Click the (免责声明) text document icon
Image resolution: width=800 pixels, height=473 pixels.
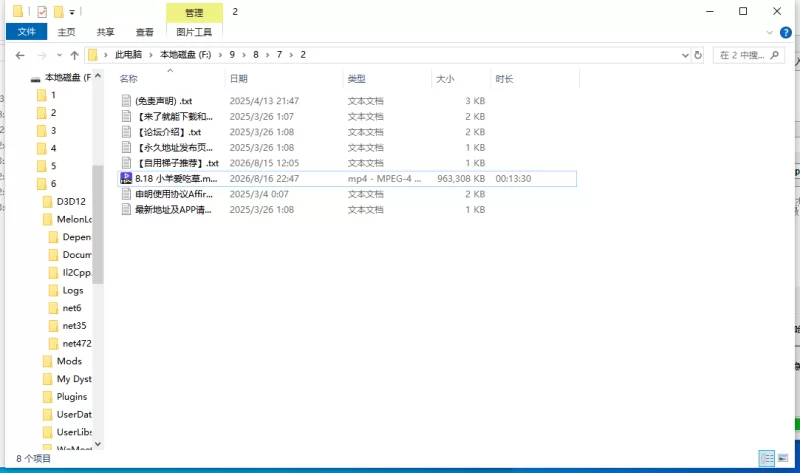tap(126, 101)
